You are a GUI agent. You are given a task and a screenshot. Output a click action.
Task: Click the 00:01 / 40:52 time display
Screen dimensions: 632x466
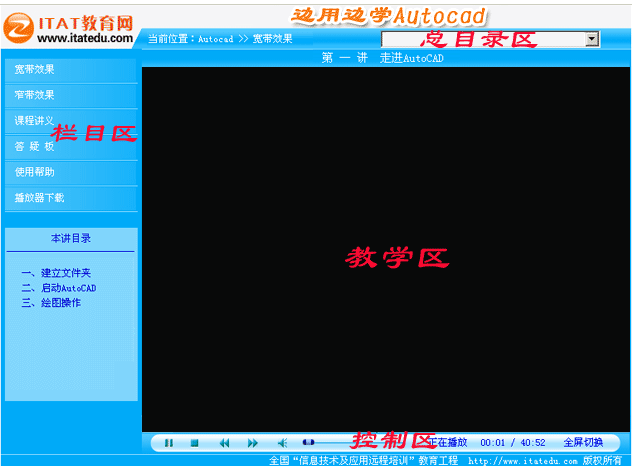(513, 443)
